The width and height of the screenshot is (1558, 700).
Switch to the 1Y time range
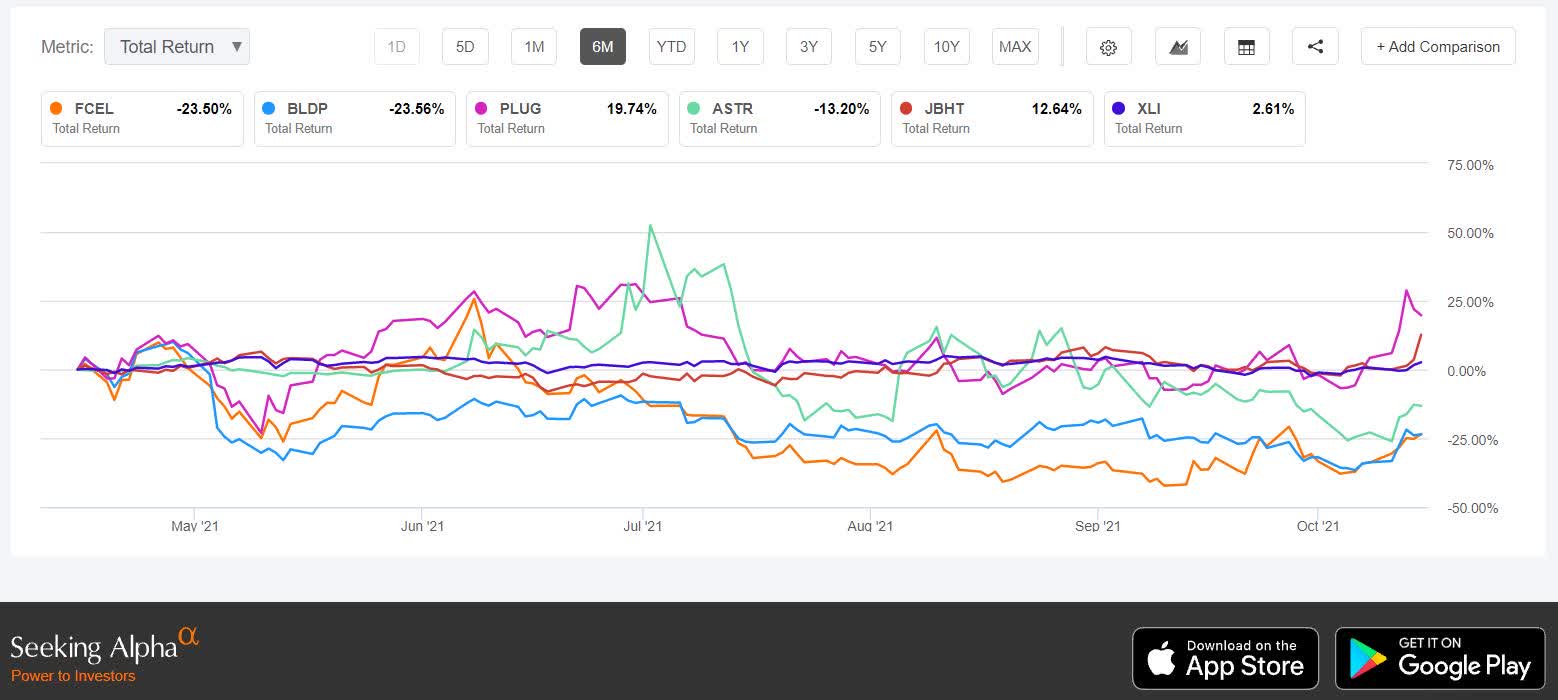tap(739, 46)
